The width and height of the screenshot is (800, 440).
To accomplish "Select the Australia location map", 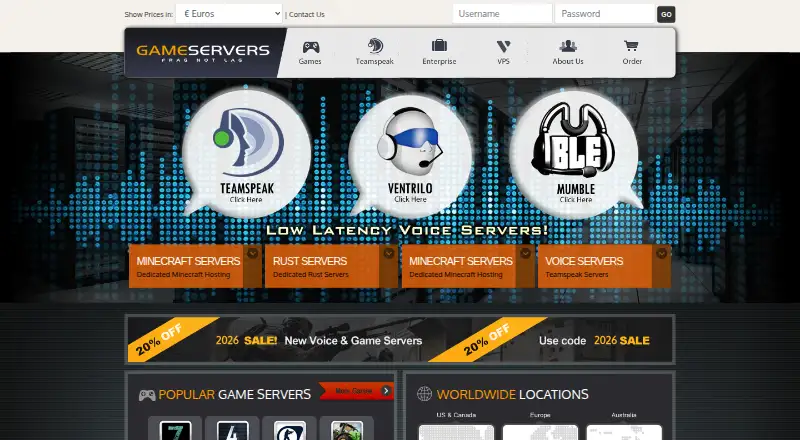I will tap(623, 432).
